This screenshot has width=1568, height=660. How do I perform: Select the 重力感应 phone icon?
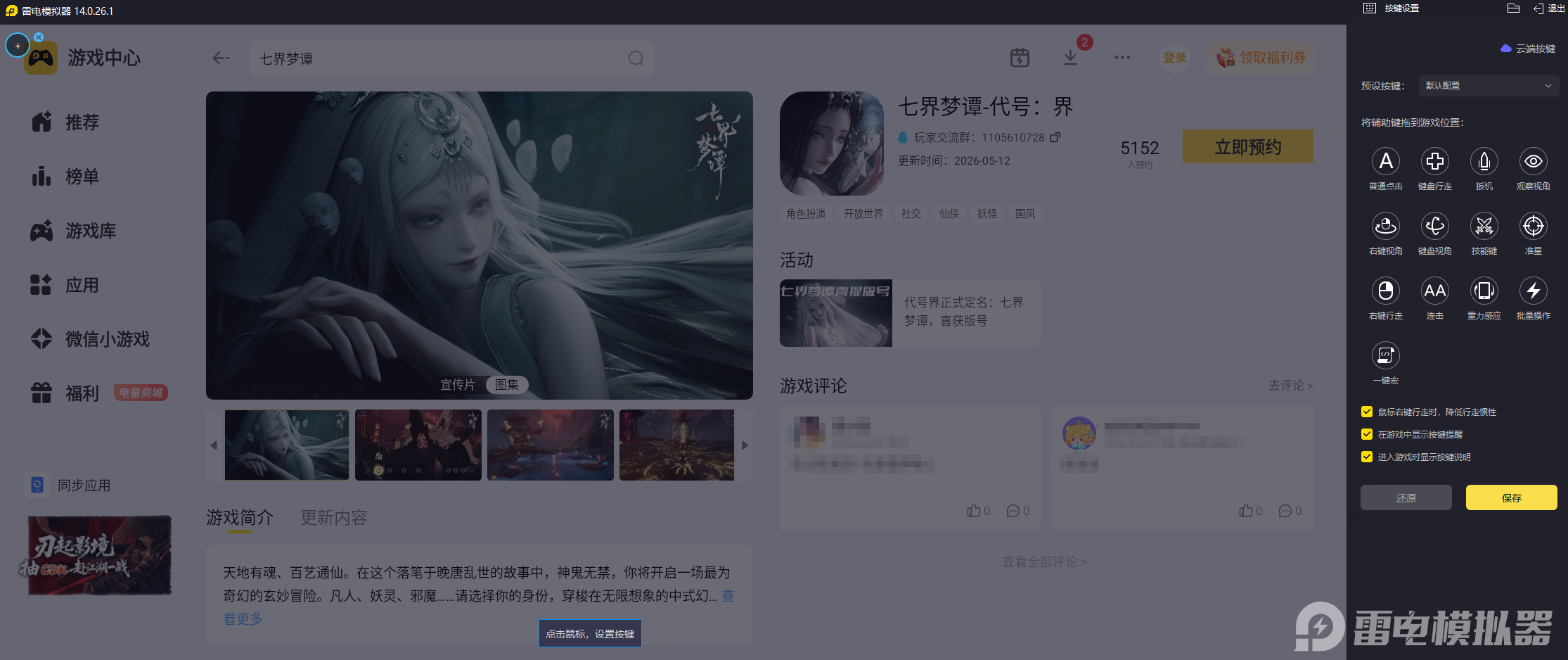[1484, 291]
